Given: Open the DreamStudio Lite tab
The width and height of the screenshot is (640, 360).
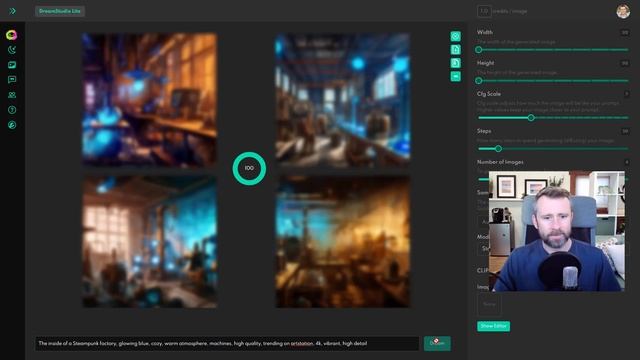Looking at the screenshot, I should (x=60, y=11).
